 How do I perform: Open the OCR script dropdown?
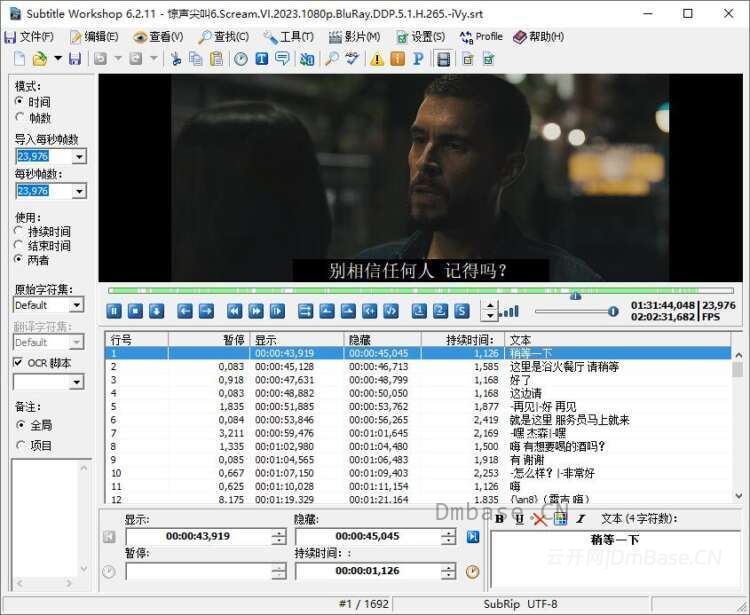[77, 382]
